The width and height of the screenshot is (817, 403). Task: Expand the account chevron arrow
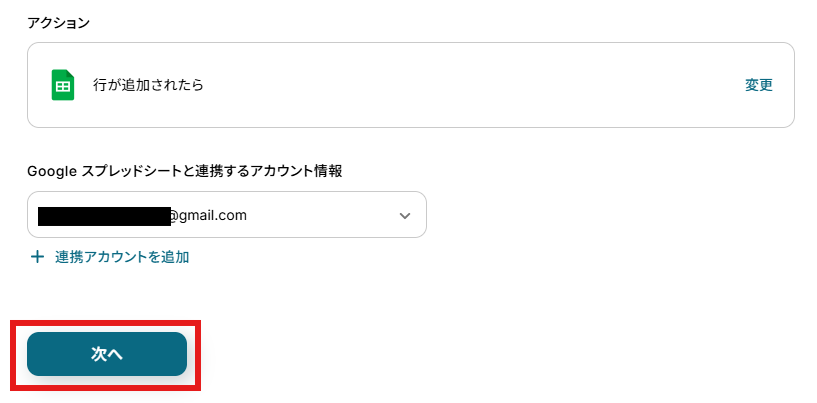(x=405, y=216)
